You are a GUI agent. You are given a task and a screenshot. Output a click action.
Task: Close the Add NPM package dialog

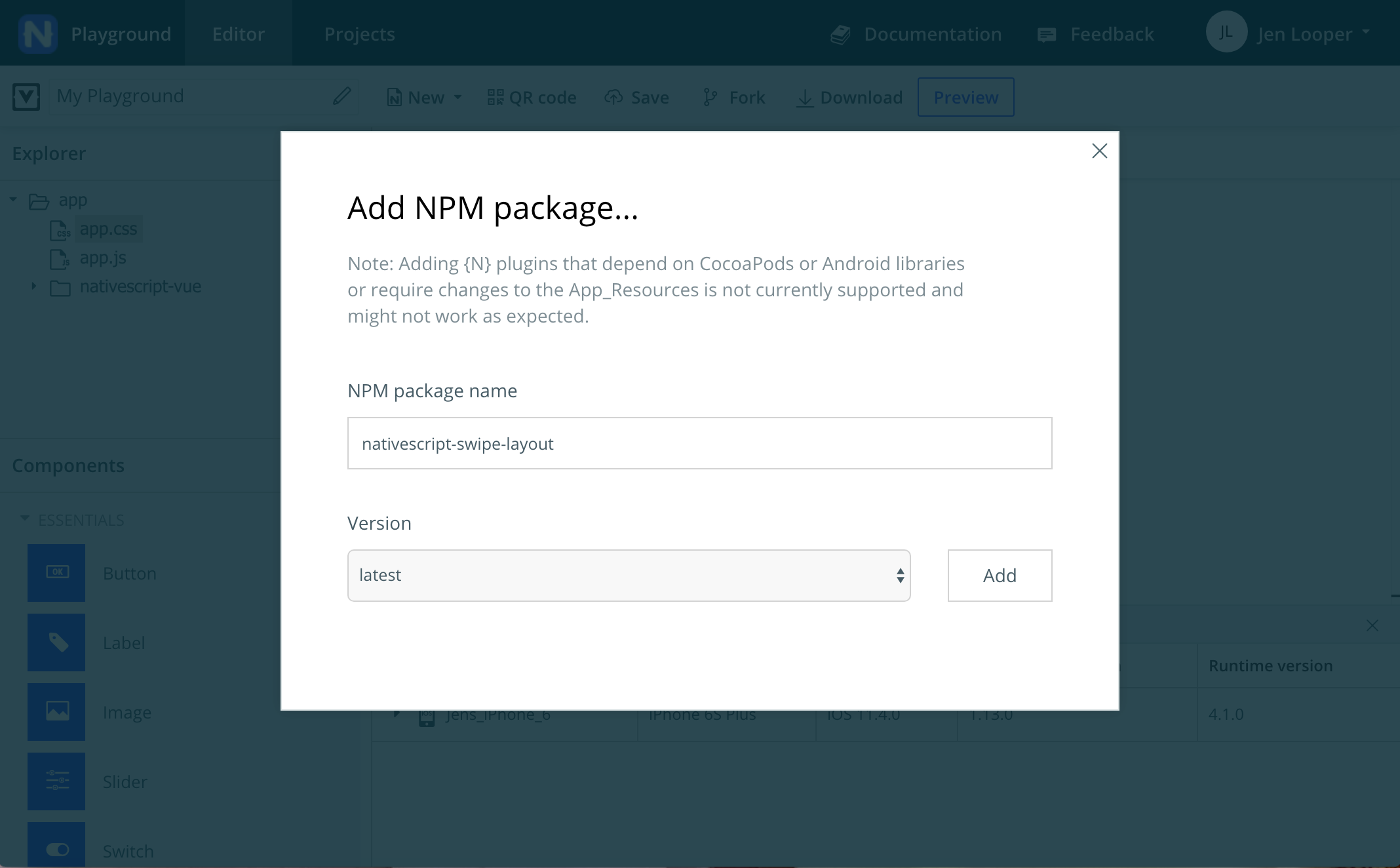click(1100, 151)
